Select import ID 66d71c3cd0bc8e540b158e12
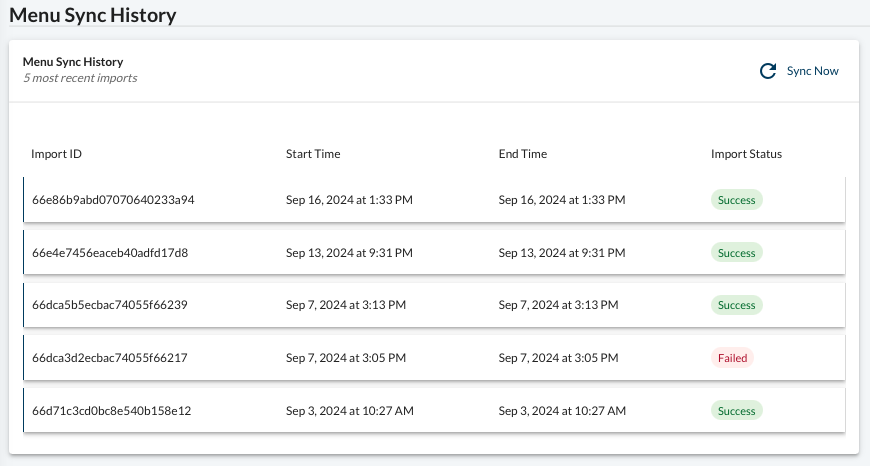 112,411
